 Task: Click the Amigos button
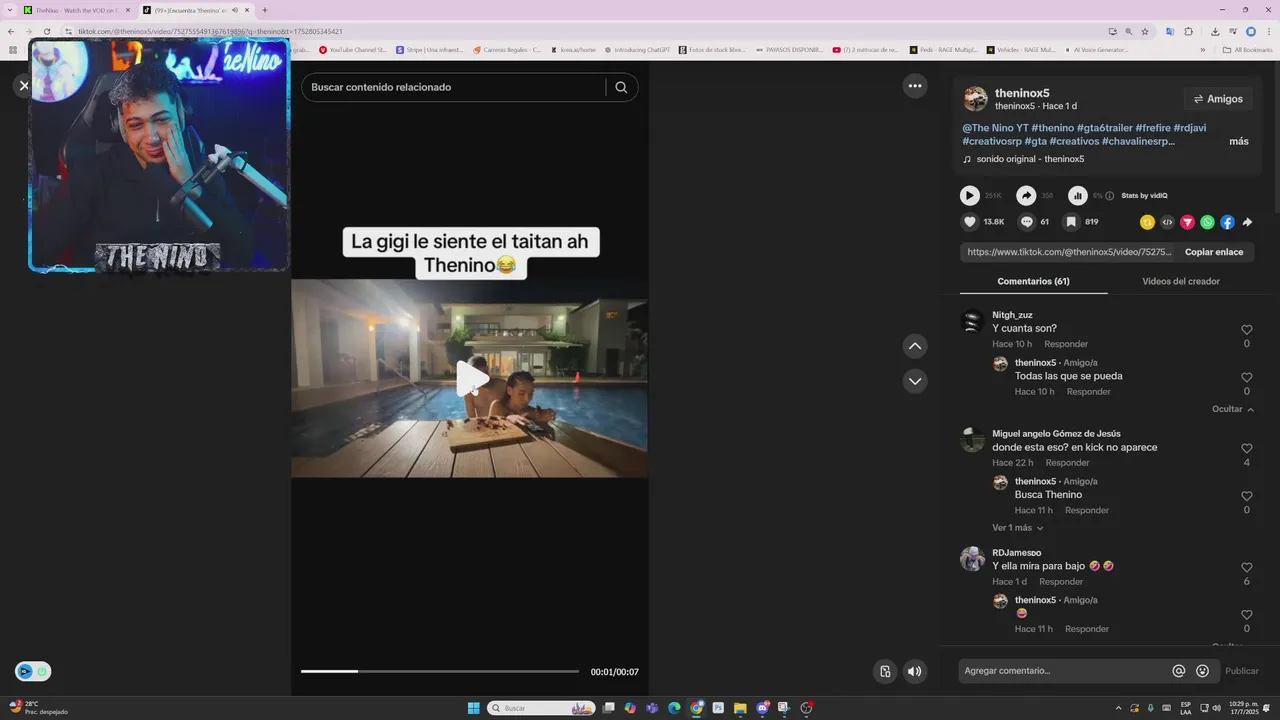(1218, 99)
